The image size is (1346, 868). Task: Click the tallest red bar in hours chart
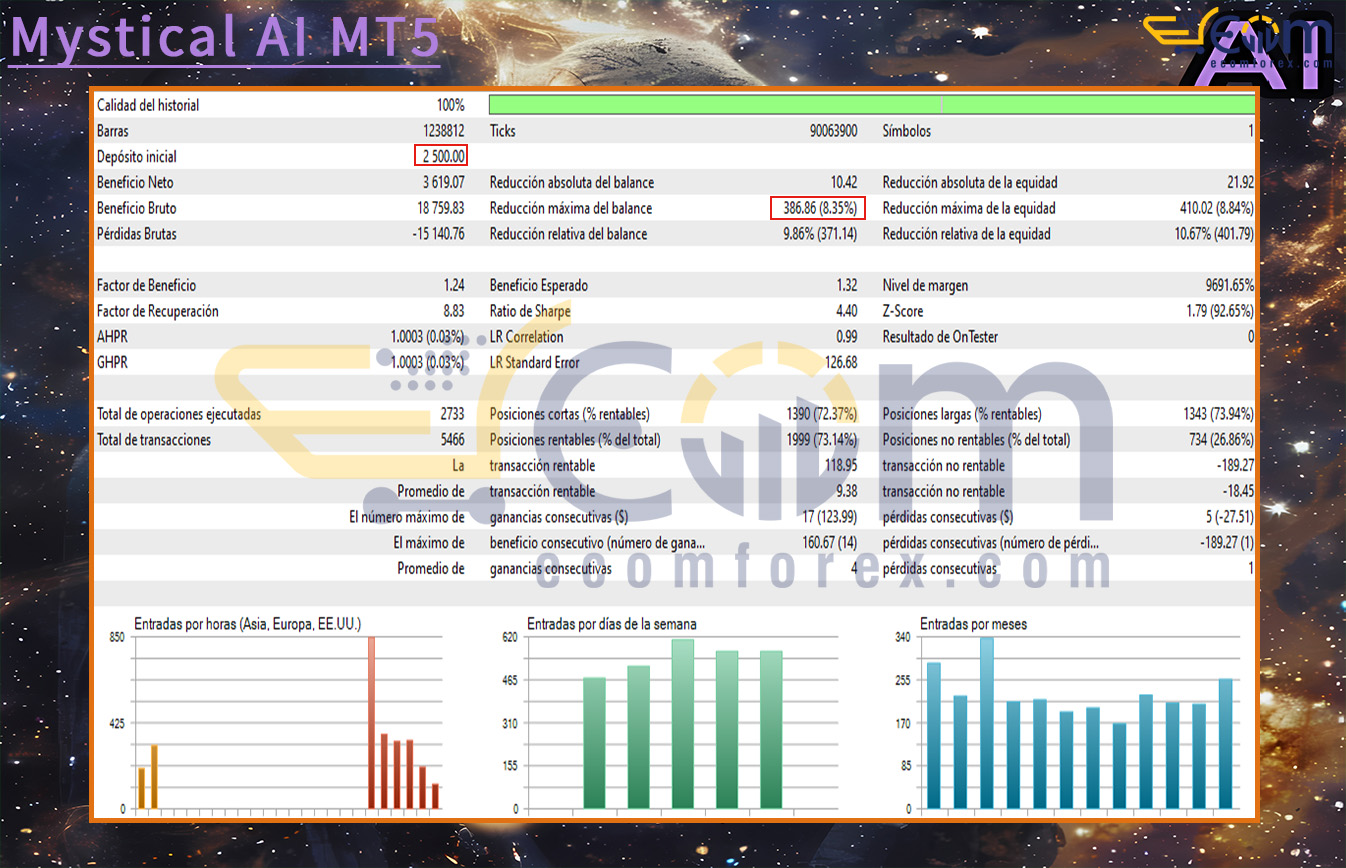click(x=371, y=722)
